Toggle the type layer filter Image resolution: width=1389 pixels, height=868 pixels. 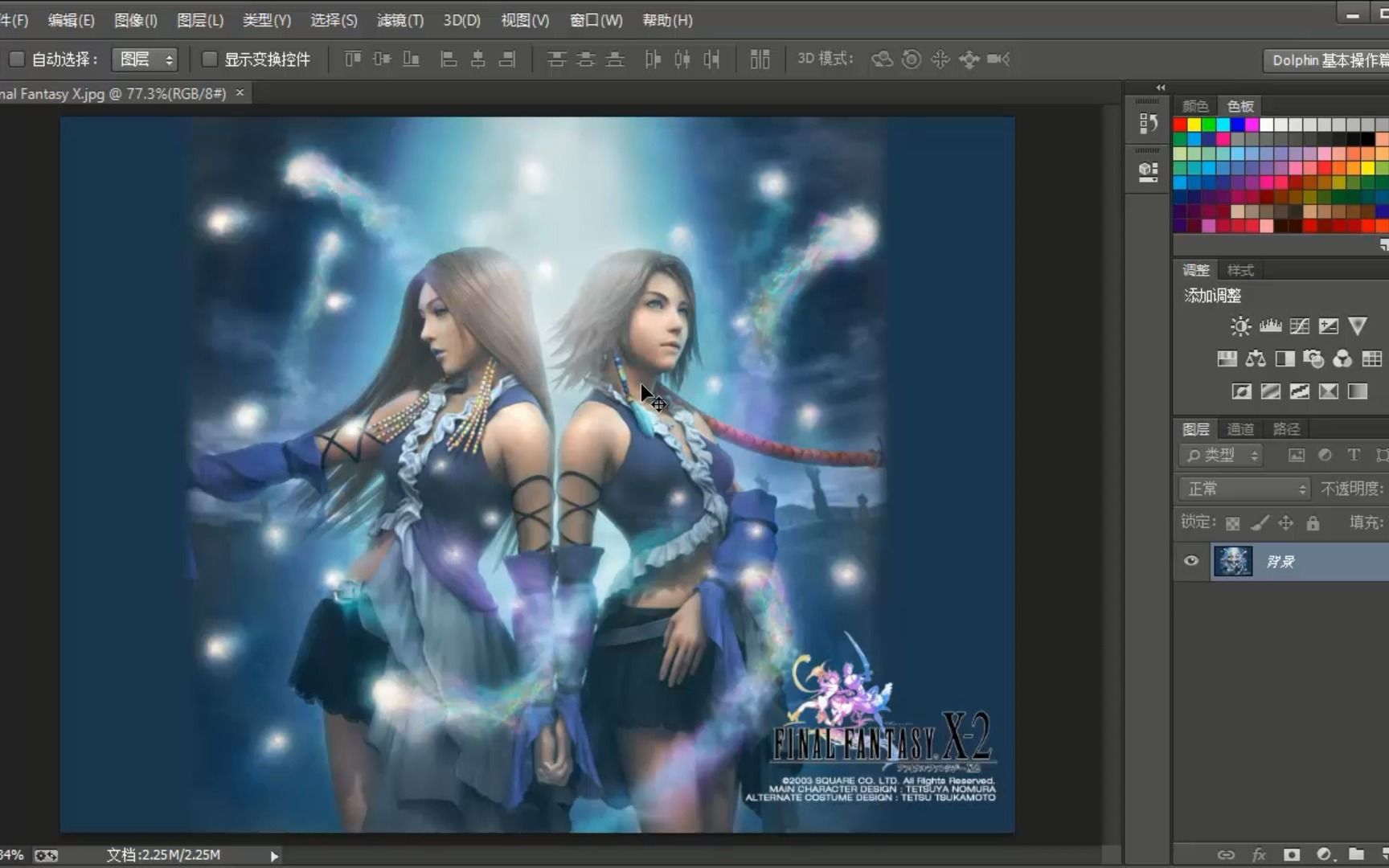point(1354,455)
